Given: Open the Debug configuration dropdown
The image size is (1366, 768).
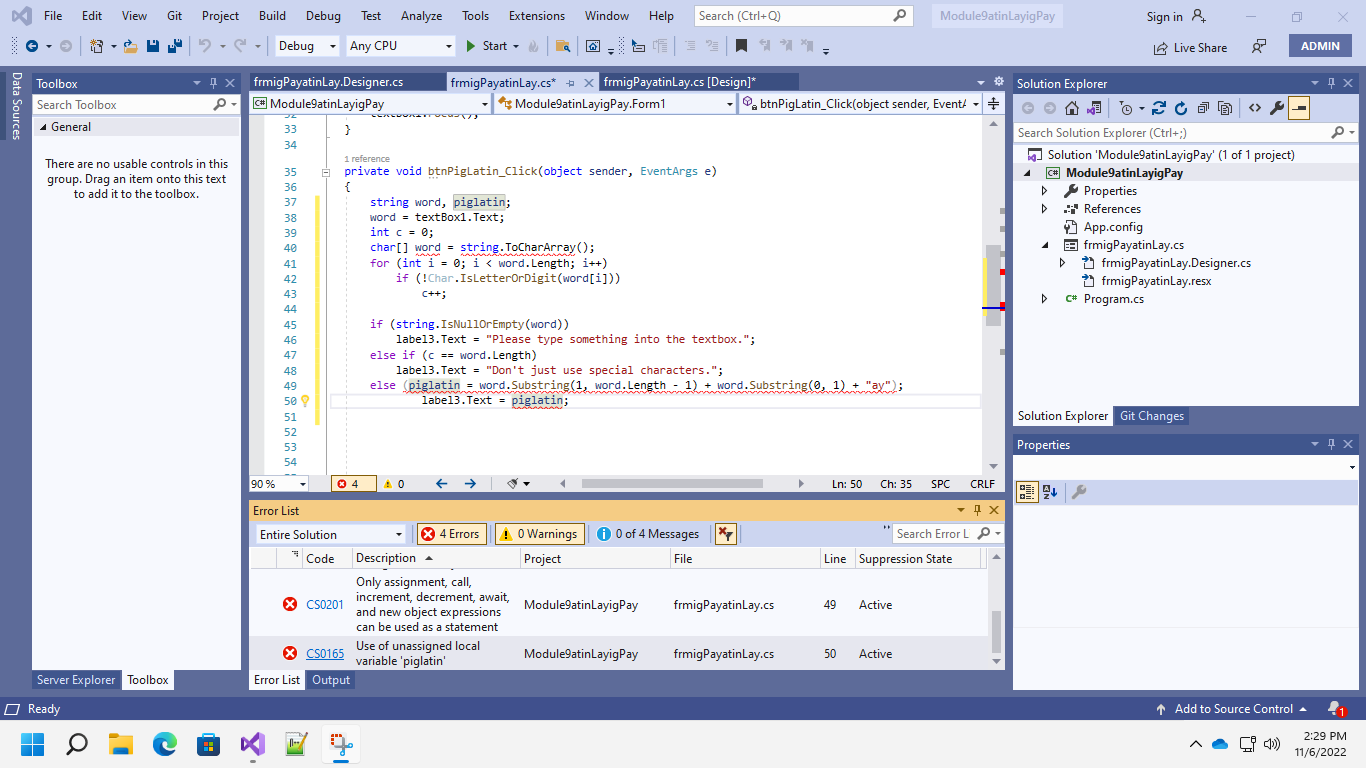Looking at the screenshot, I should pos(307,46).
